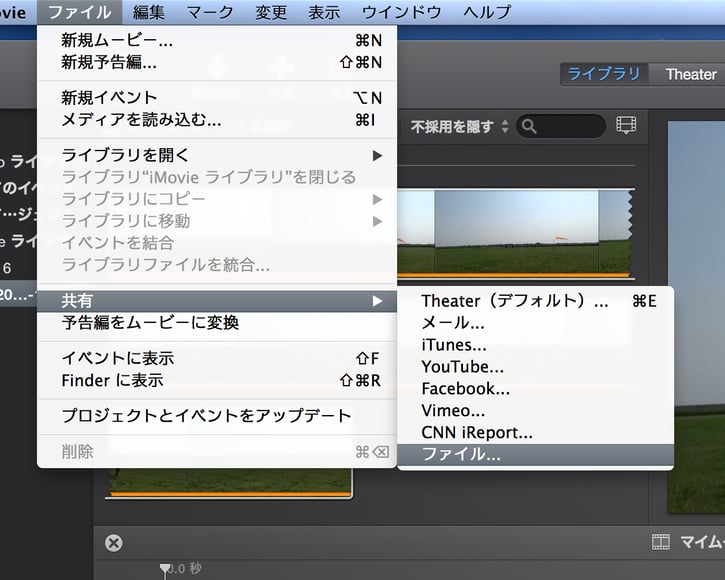Choose メディアを読み込む... menu item

click(x=216, y=120)
